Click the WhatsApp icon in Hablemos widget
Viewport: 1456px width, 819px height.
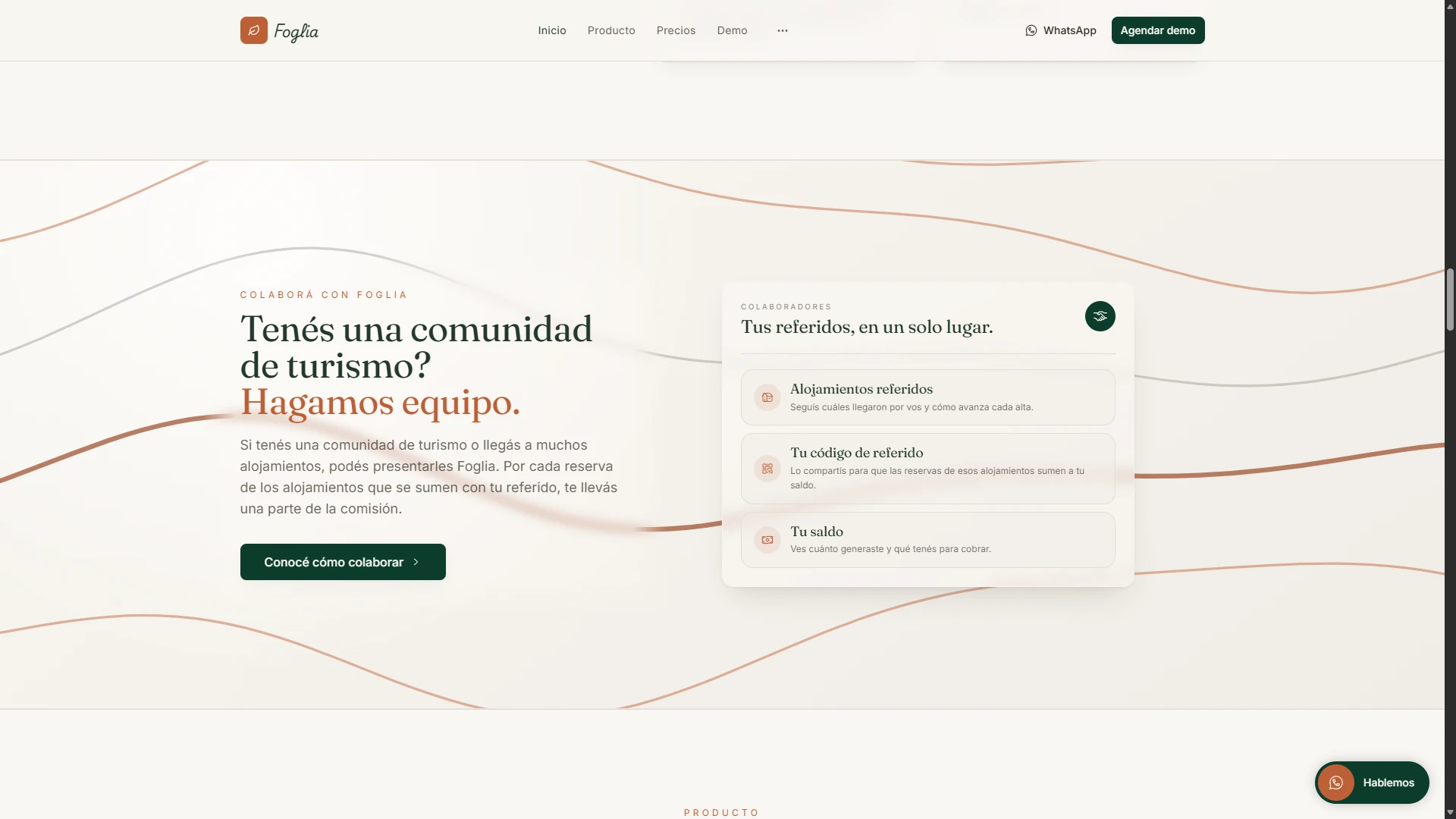point(1336,783)
